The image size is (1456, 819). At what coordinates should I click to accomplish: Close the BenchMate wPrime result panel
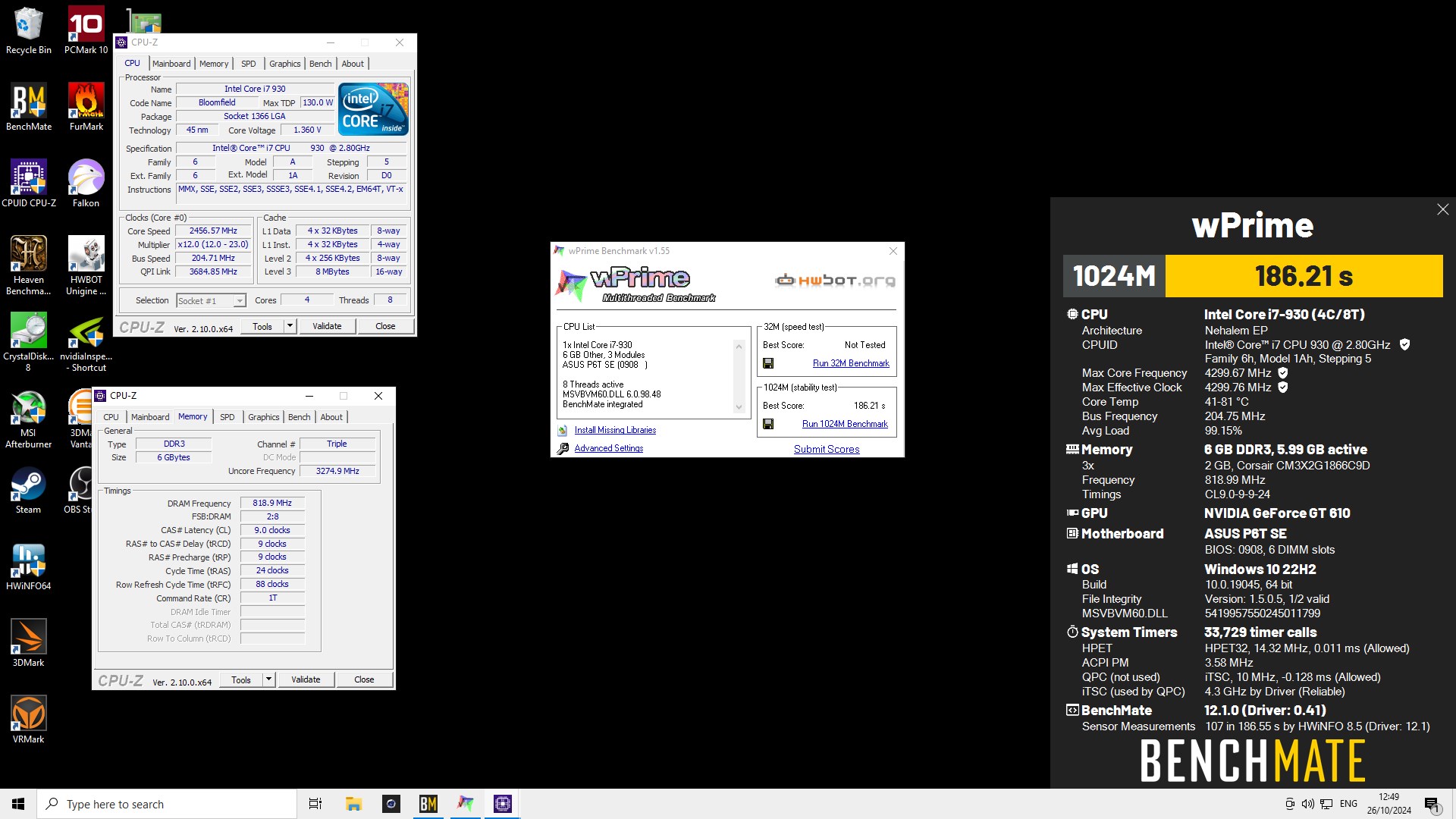1442,209
